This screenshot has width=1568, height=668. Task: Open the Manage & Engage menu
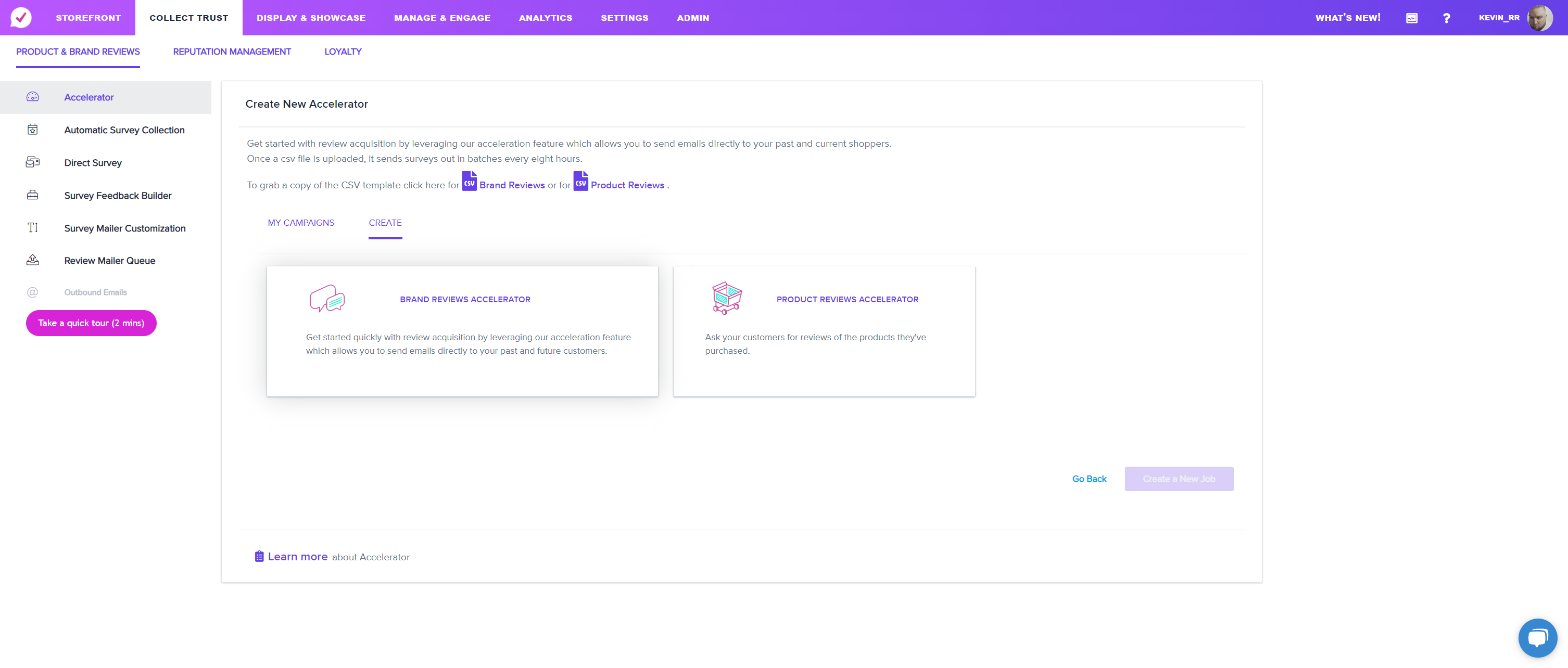tap(442, 18)
